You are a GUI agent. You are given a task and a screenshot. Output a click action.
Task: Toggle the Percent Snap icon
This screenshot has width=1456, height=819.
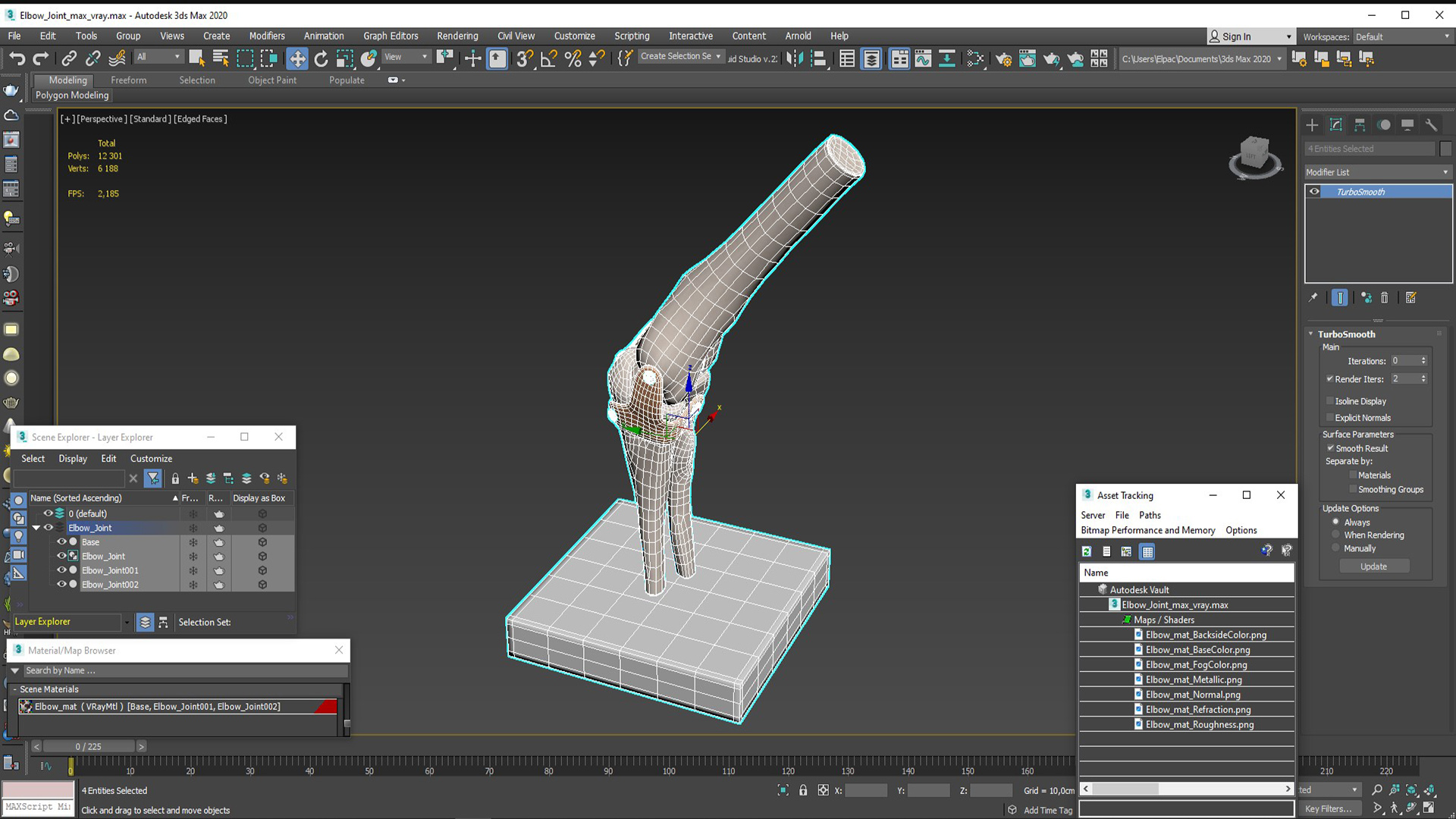click(573, 58)
